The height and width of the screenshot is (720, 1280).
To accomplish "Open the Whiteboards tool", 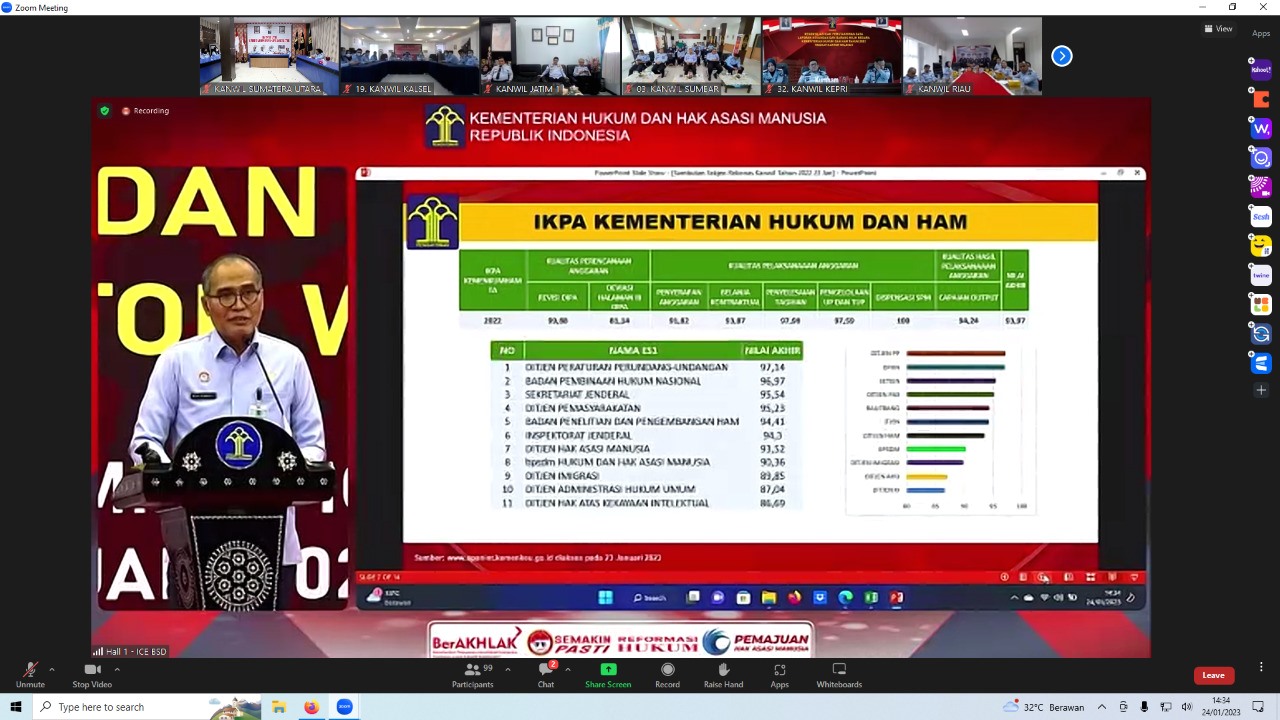I will (x=839, y=670).
